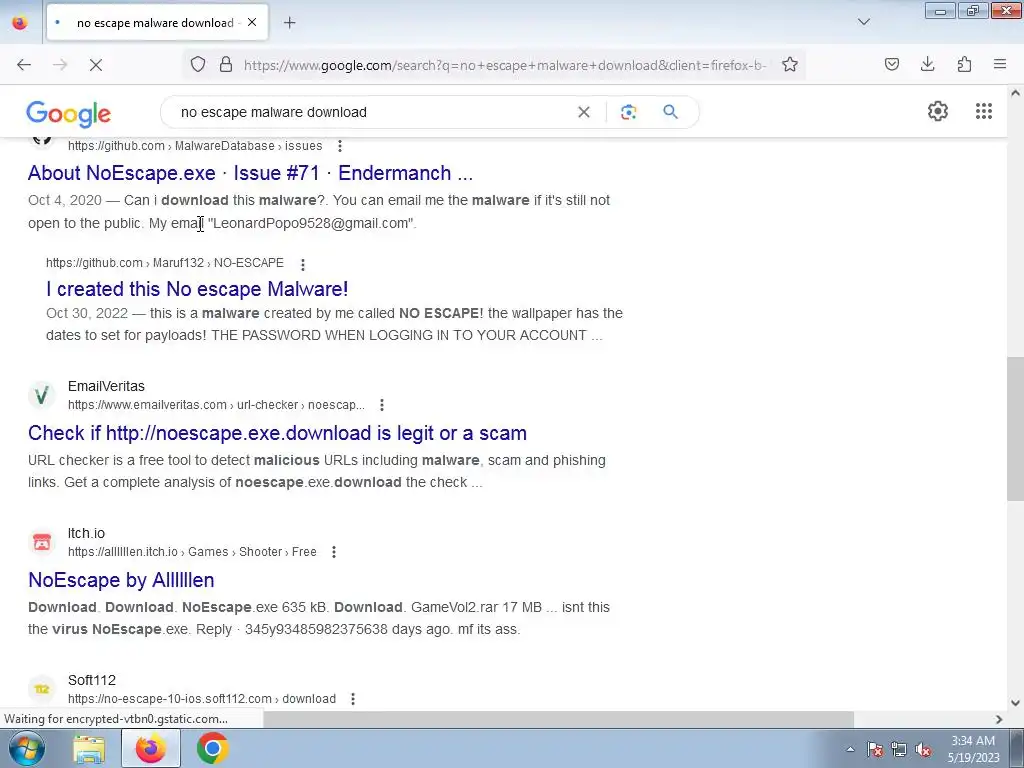Click the Firefox back arrow button
The image size is (1024, 768).
point(24,65)
